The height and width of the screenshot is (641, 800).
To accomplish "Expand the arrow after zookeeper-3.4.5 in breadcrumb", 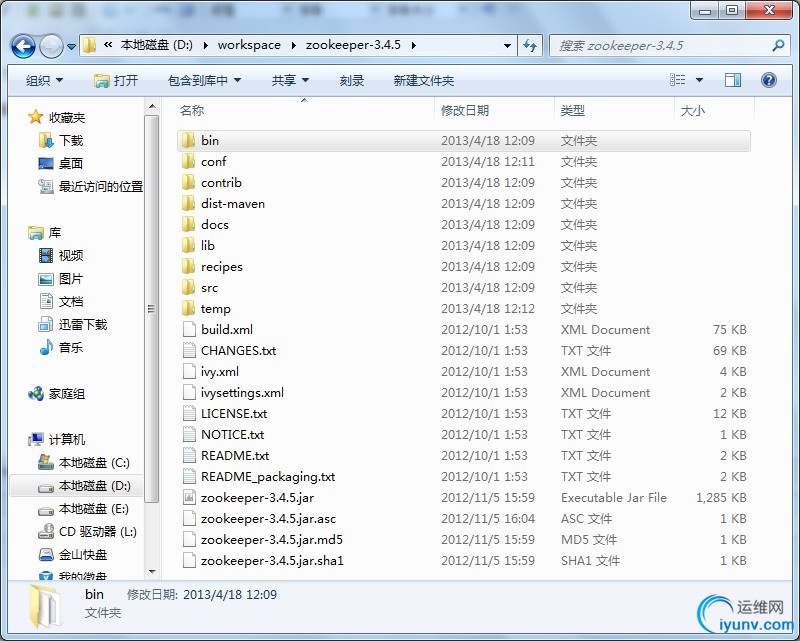I will 414,45.
